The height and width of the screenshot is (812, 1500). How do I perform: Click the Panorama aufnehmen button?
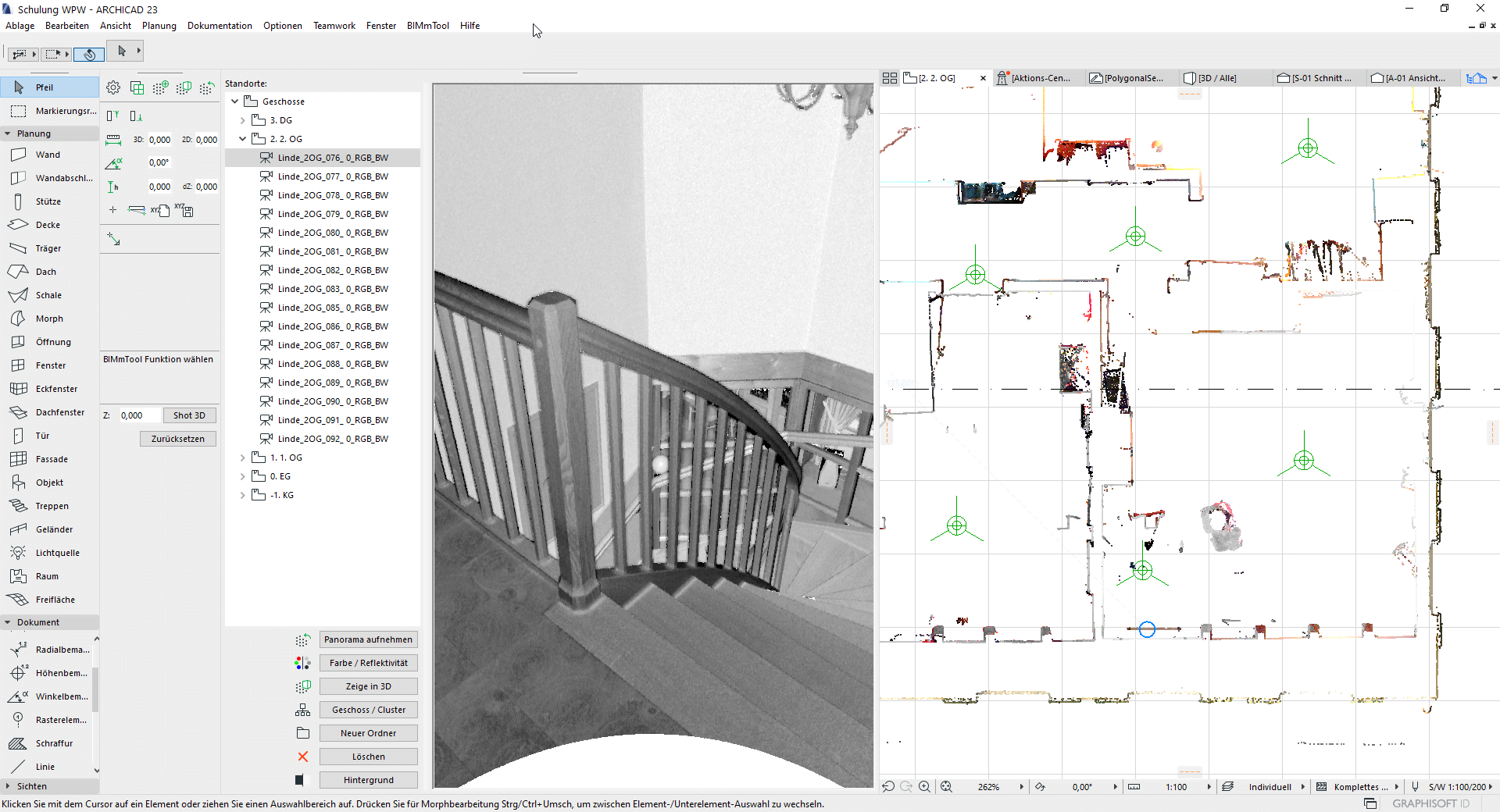point(368,639)
